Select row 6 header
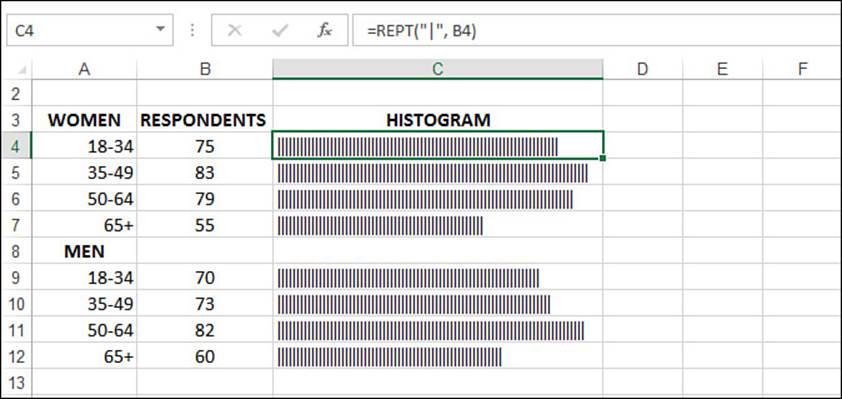The image size is (842, 399). [16, 199]
